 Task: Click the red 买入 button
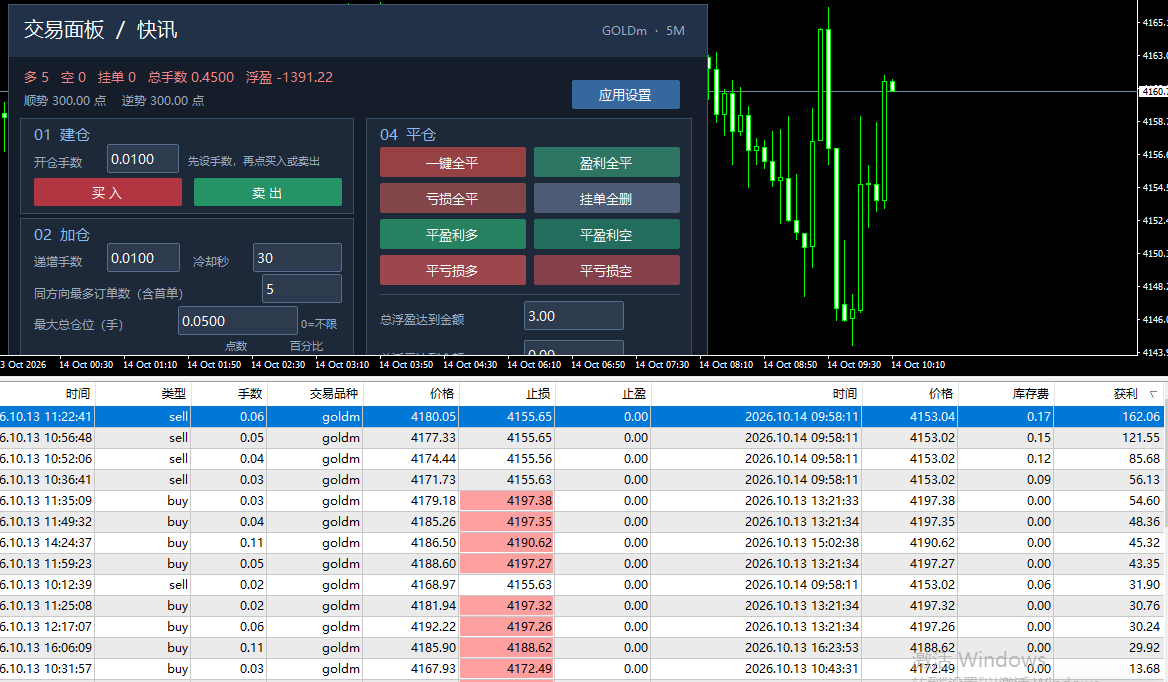click(x=108, y=192)
